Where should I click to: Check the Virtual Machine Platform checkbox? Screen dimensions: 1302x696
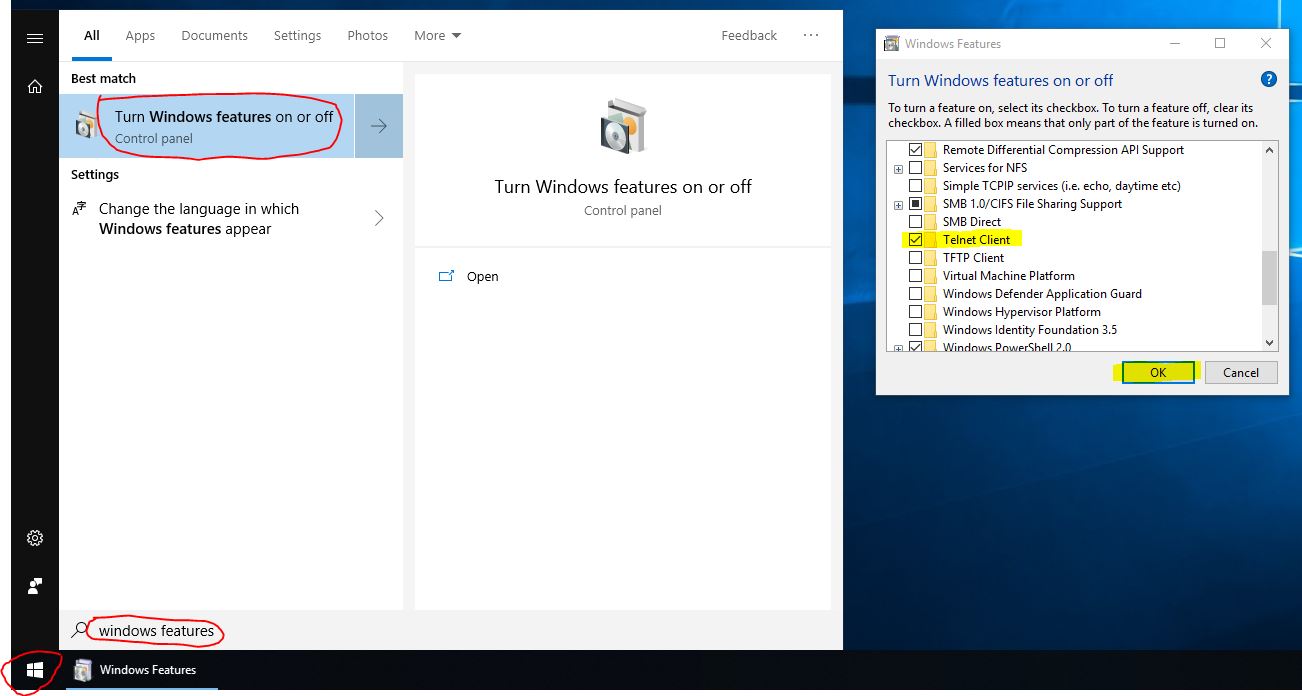(915, 276)
